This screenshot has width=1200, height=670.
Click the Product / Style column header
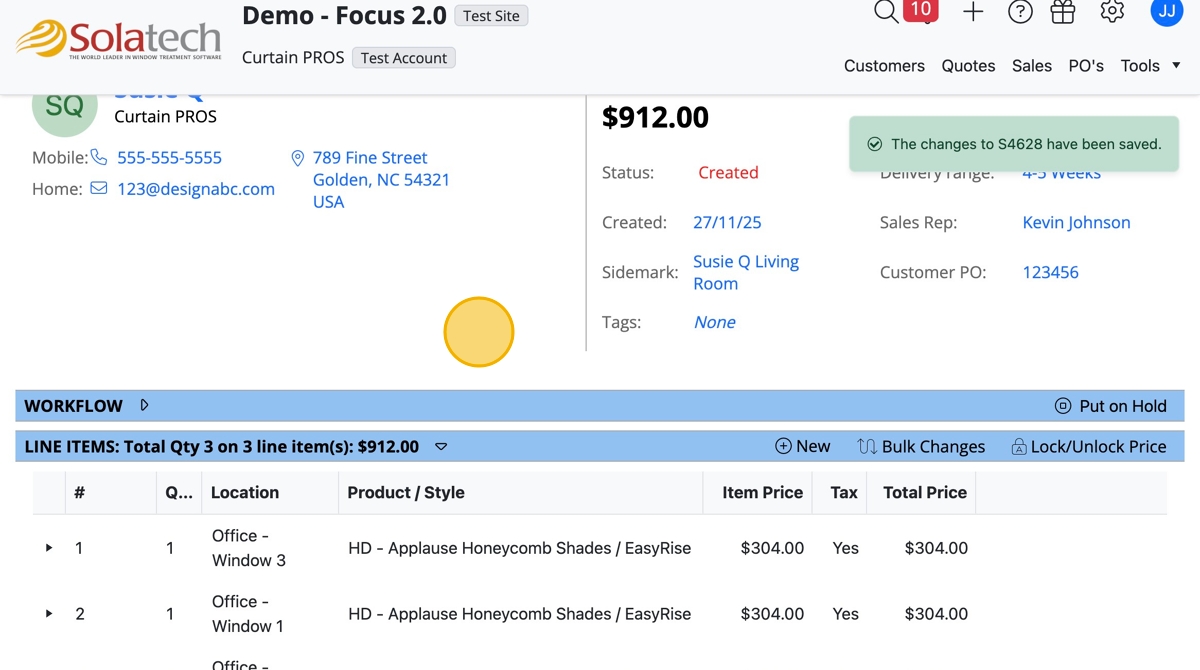pyautogui.click(x=406, y=492)
